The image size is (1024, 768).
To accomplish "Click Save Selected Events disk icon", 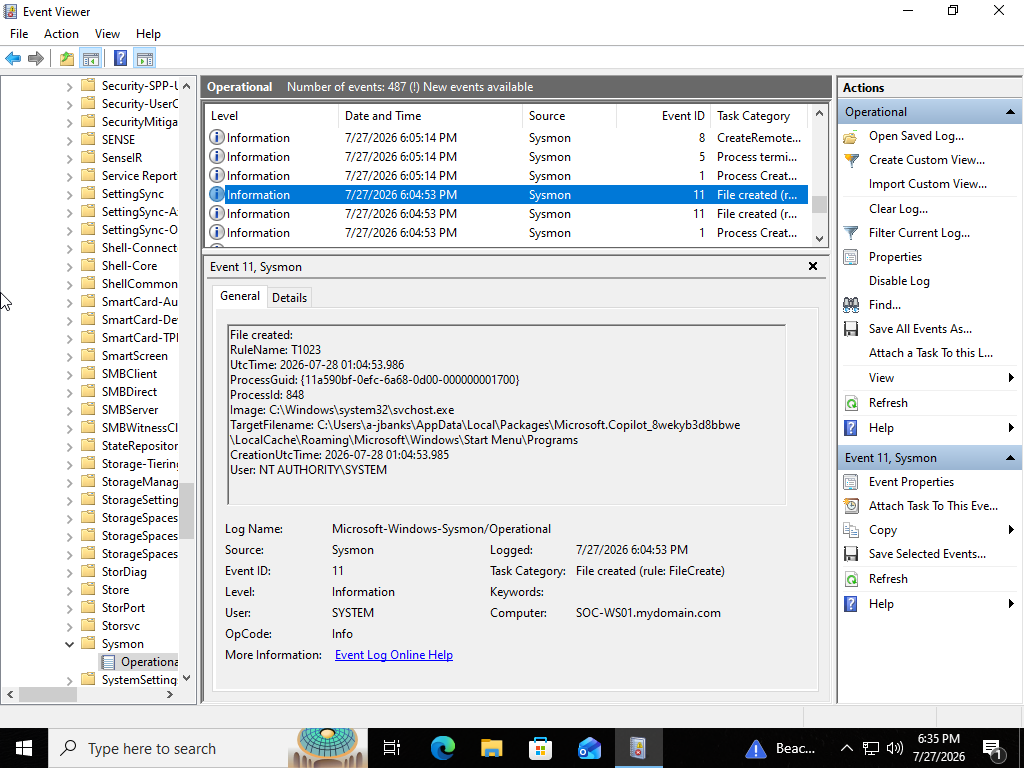I will pos(851,554).
